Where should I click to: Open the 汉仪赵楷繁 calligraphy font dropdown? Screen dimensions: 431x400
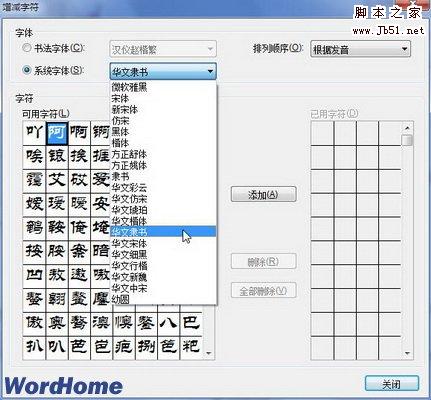click(163, 49)
